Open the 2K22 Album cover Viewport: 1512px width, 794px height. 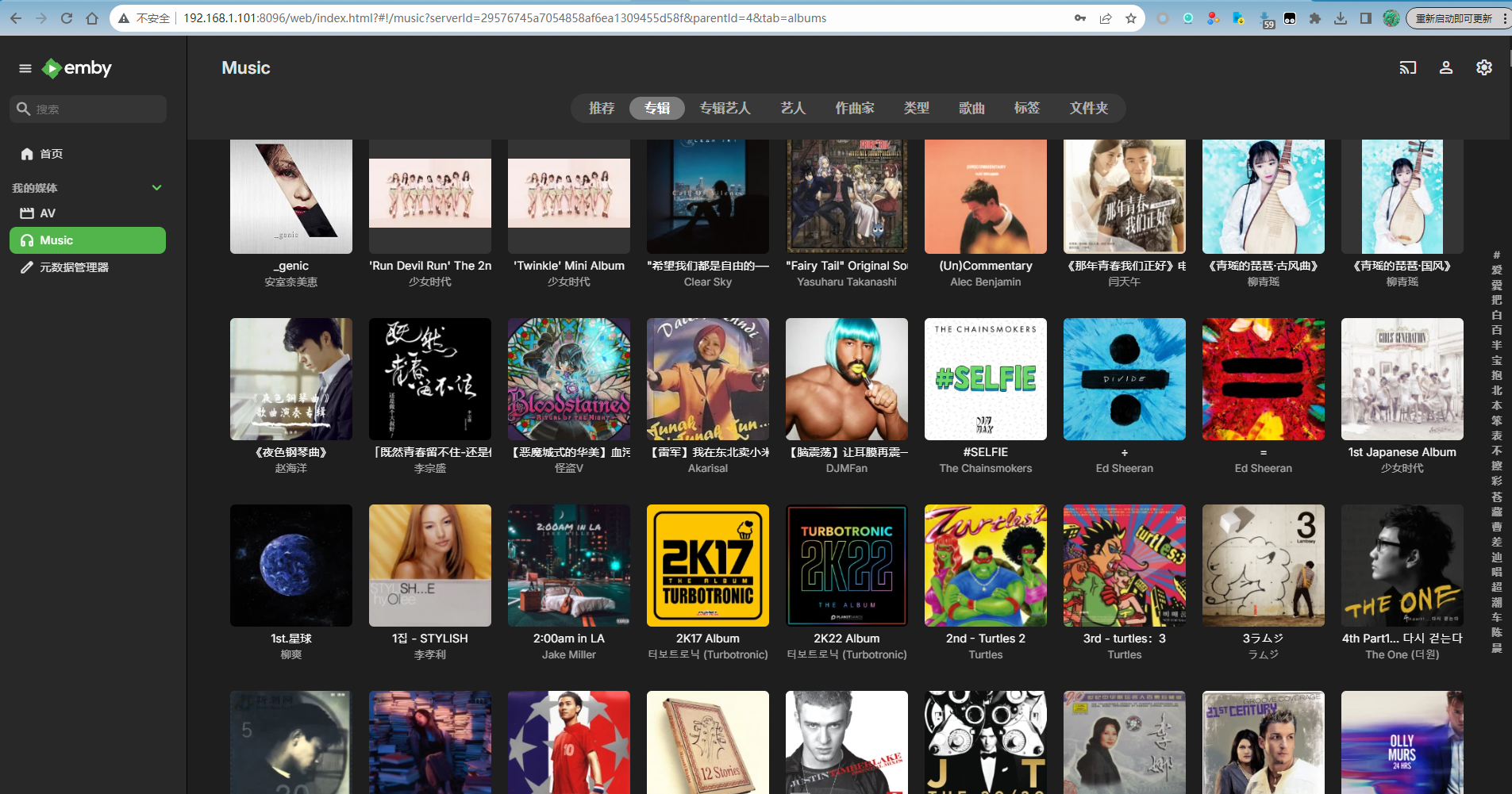tap(847, 566)
